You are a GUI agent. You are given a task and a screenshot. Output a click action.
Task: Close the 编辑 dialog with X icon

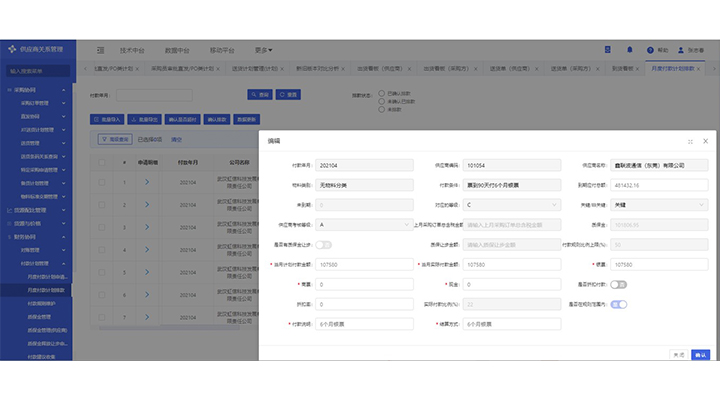coord(705,141)
